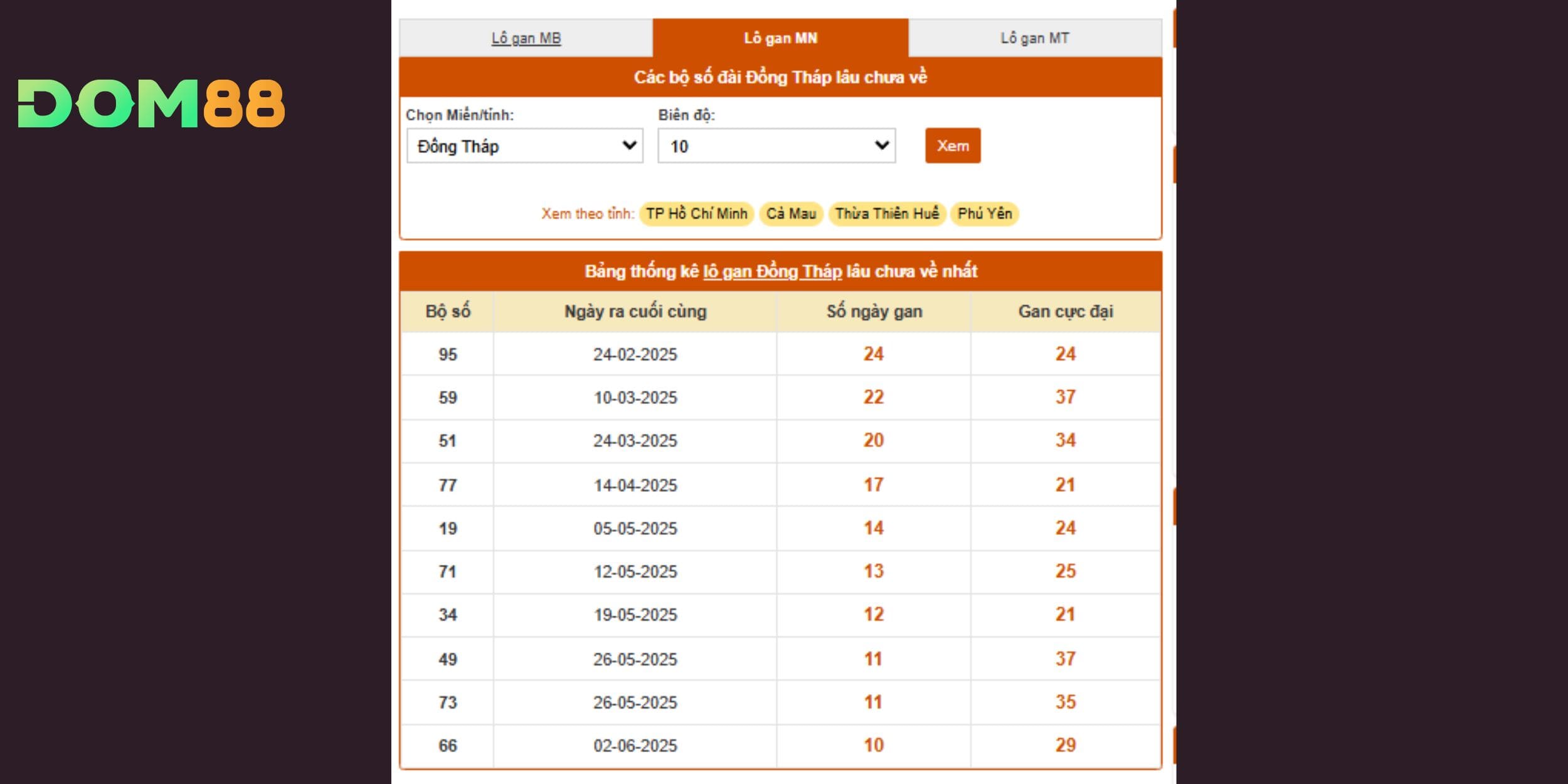Click Gan cực đại value 34

[1066, 440]
